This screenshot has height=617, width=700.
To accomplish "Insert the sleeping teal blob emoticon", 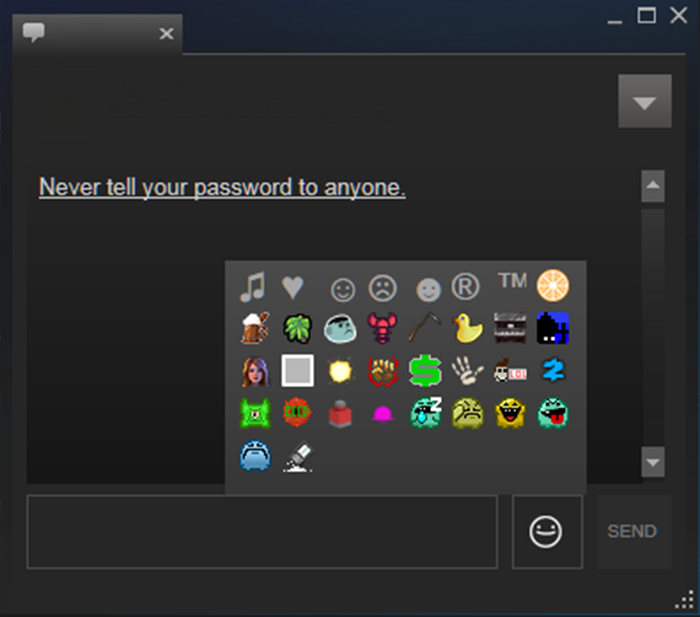I will click(425, 413).
